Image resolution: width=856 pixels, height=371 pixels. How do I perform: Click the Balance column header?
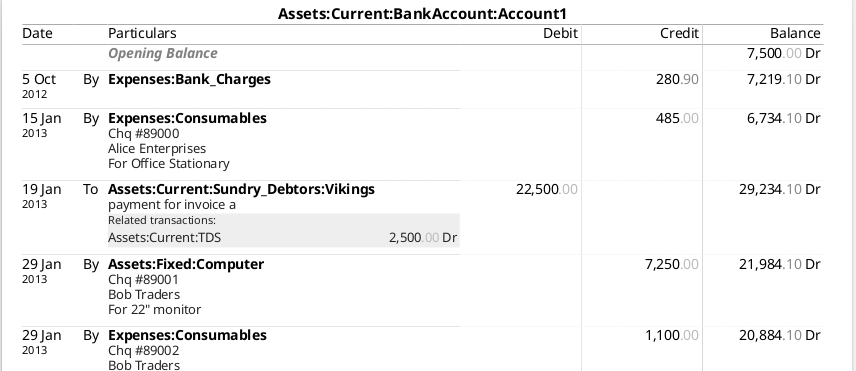795,33
